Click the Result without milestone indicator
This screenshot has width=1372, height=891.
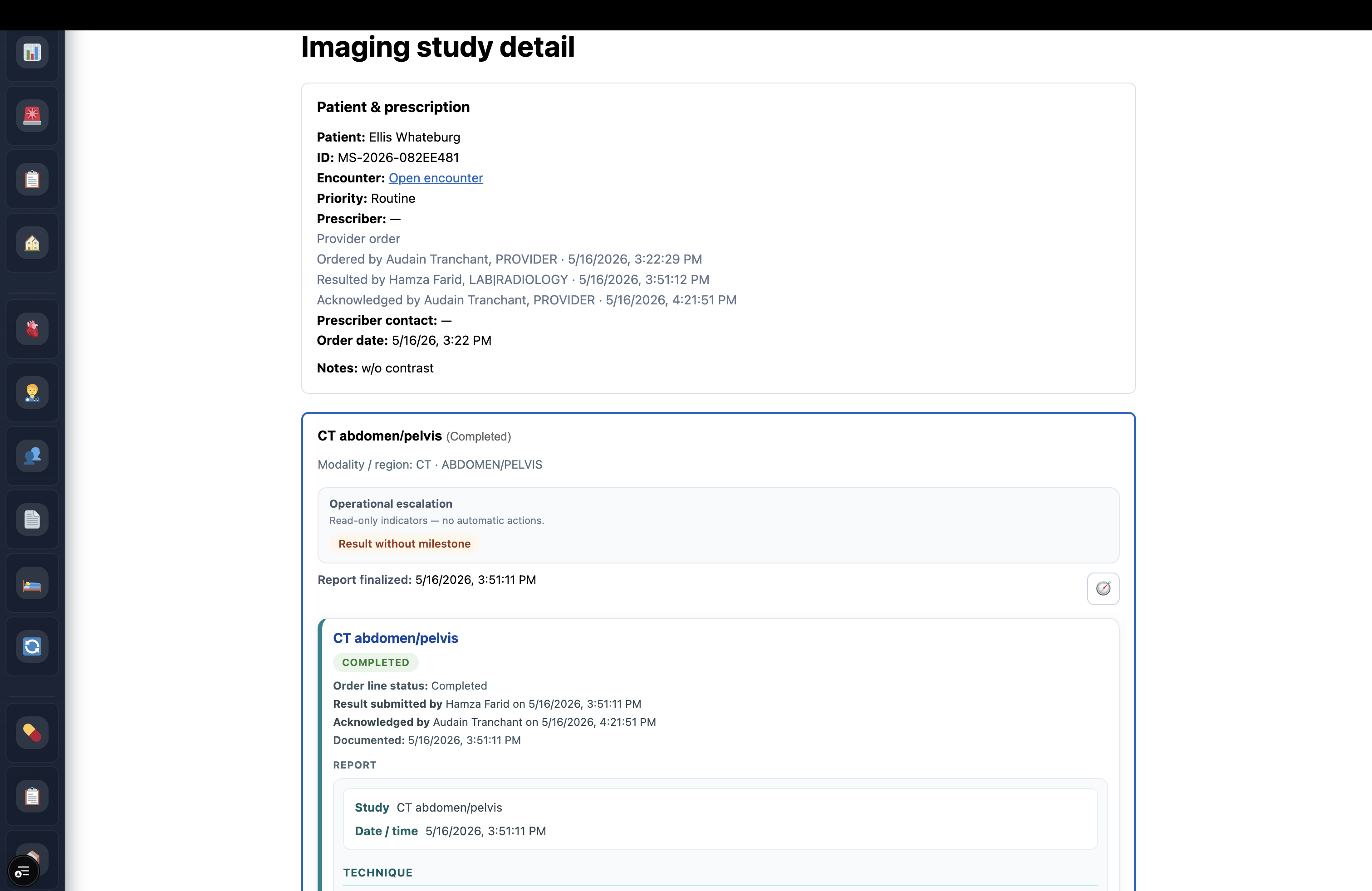404,543
